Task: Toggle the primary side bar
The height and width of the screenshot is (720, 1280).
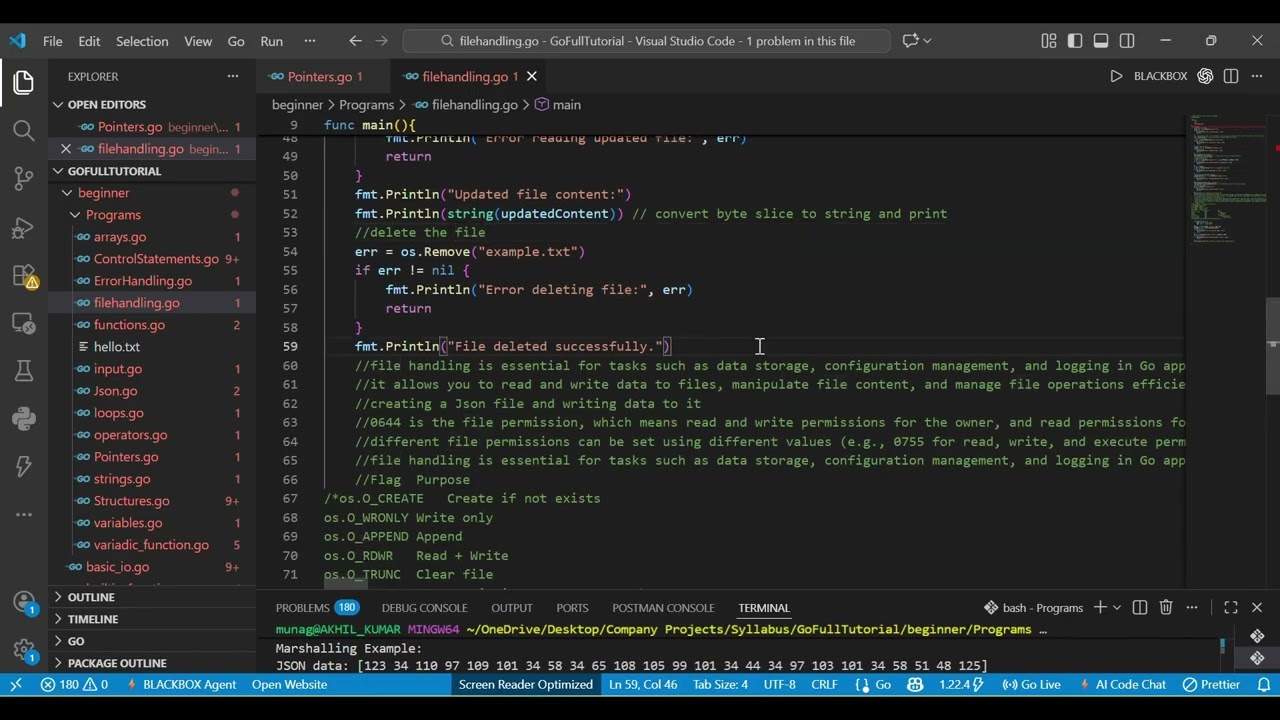Action: 1075,41
